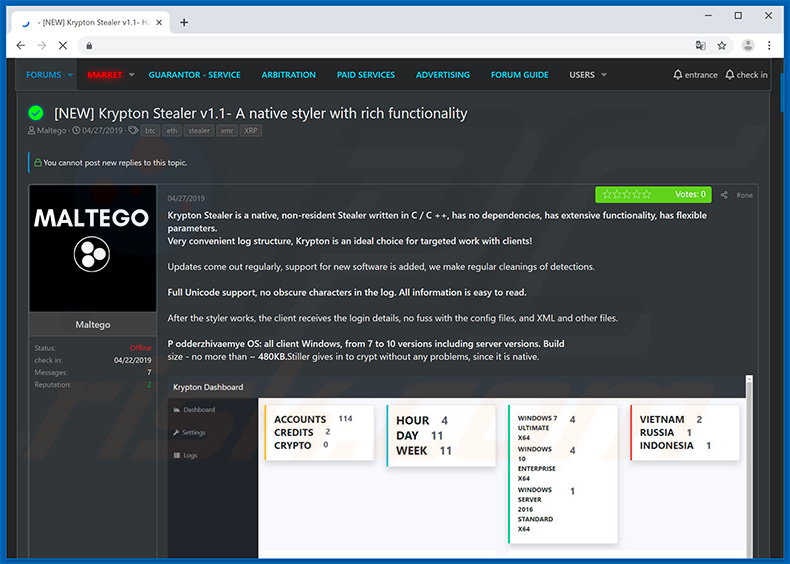Click the WINDOWS 7 ULTIMATE X64 entry
Viewport: 790px width, 564px height.
[x=546, y=428]
